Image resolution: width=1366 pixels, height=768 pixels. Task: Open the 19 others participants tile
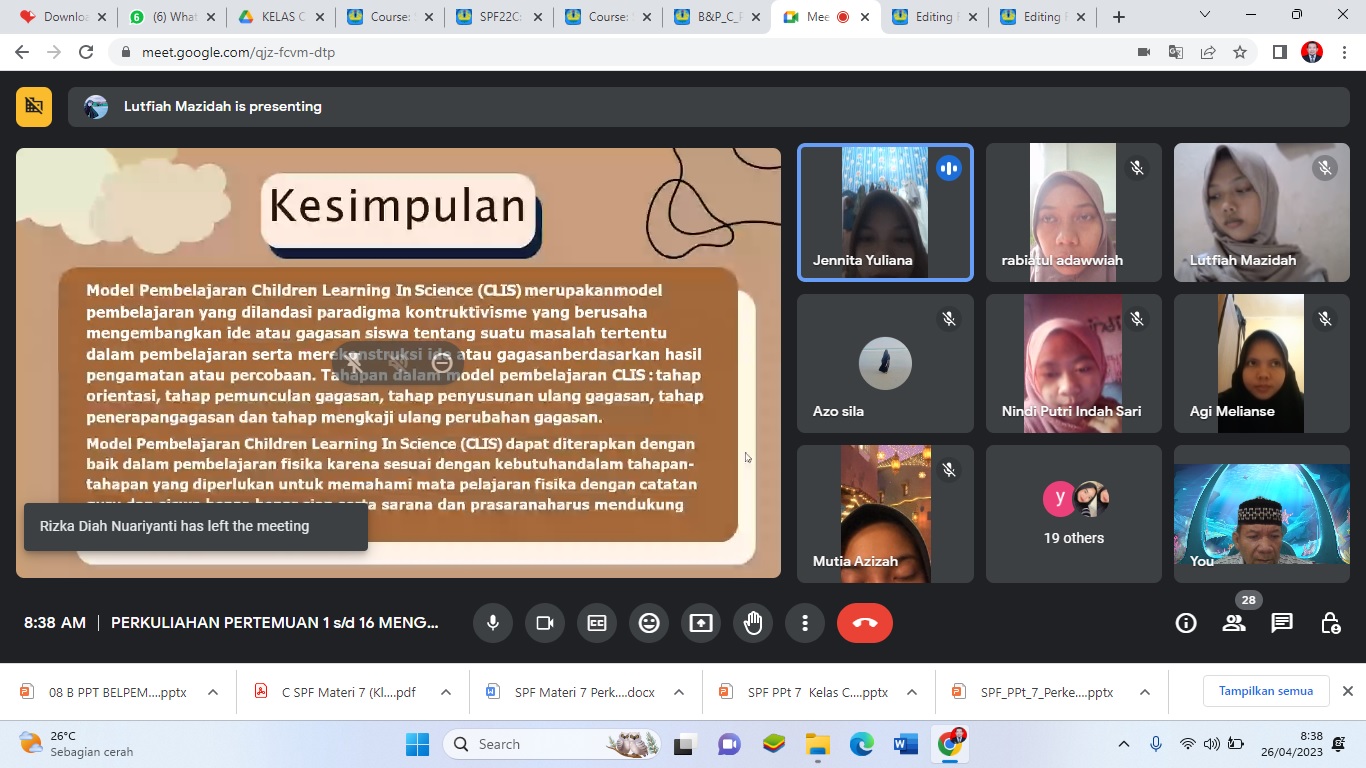tap(1073, 514)
